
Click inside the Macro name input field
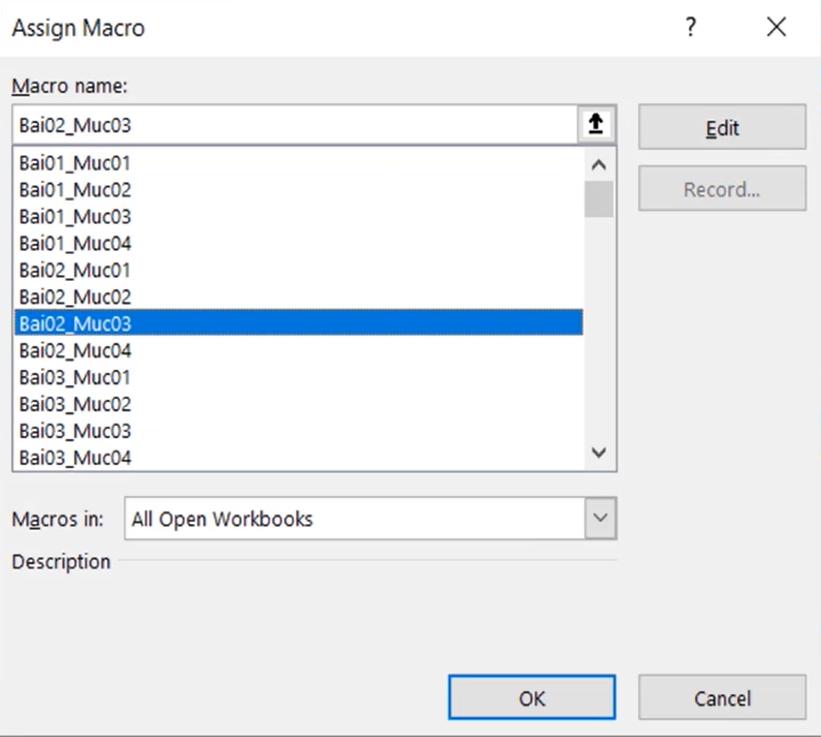[300, 124]
